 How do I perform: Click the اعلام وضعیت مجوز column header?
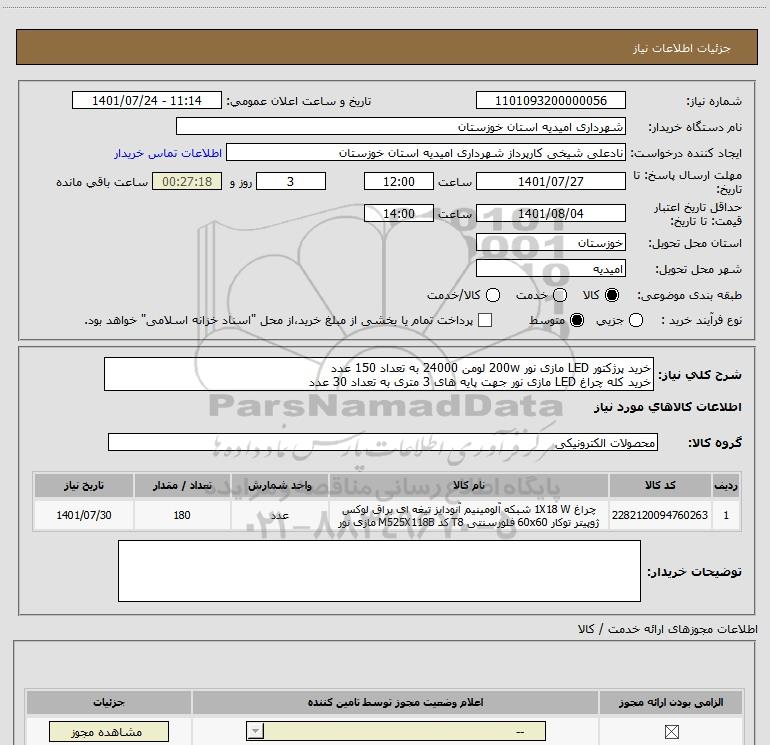click(x=395, y=702)
